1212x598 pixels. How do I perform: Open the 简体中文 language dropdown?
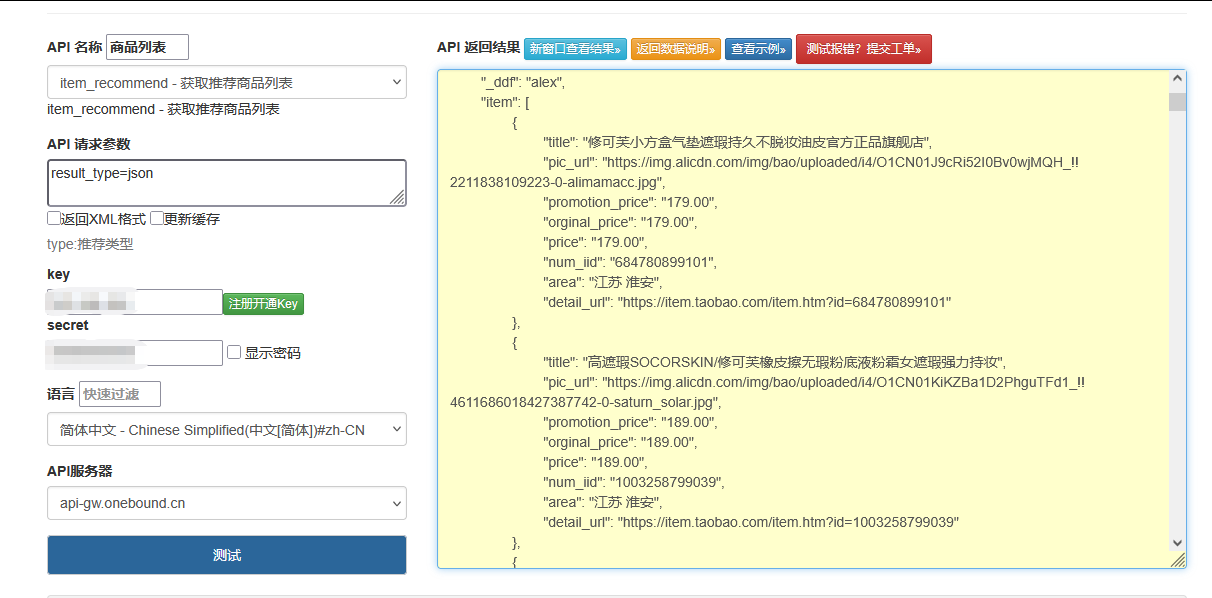pos(227,430)
